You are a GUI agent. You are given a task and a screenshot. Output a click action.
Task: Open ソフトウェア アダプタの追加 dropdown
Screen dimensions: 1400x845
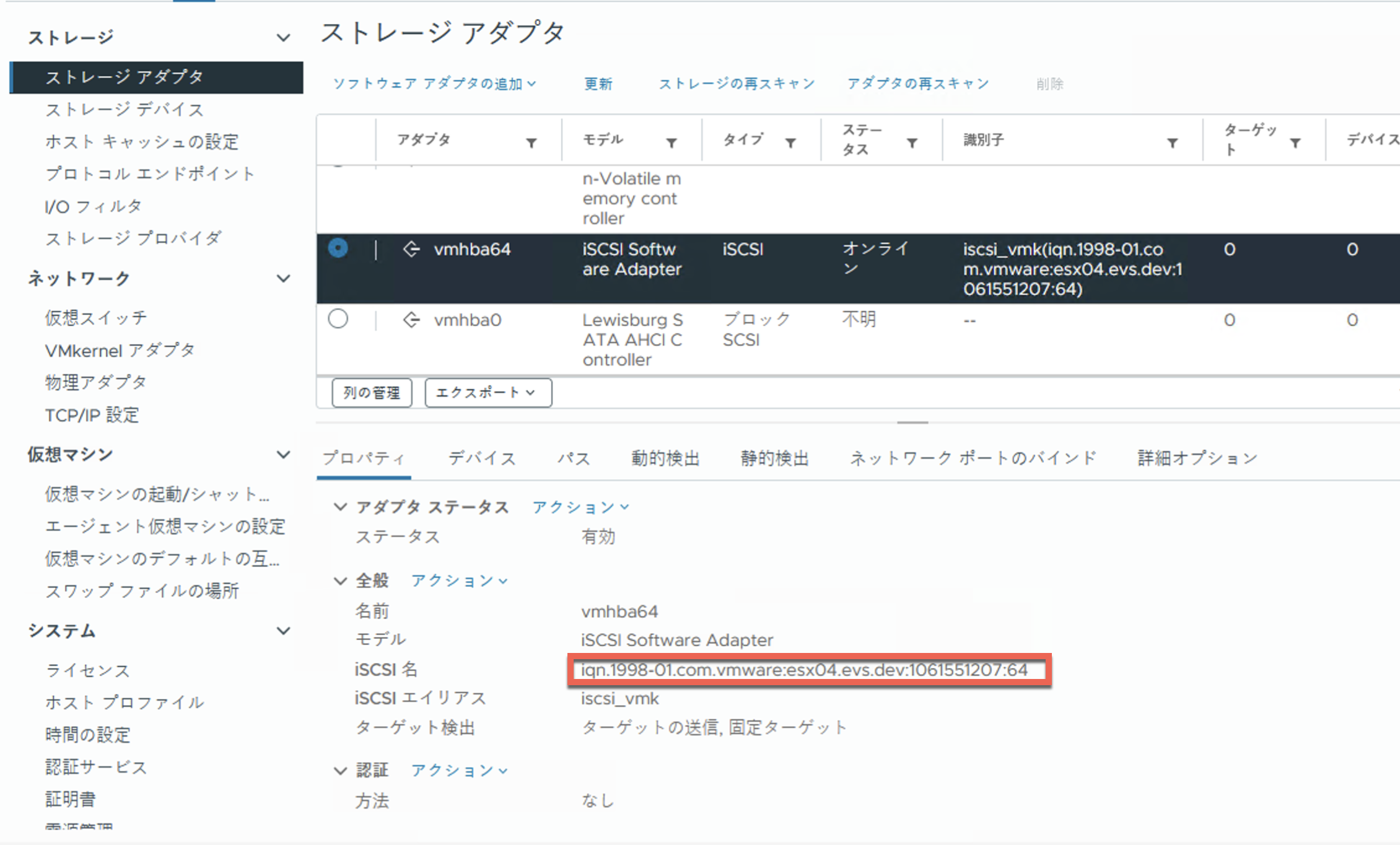tap(434, 84)
